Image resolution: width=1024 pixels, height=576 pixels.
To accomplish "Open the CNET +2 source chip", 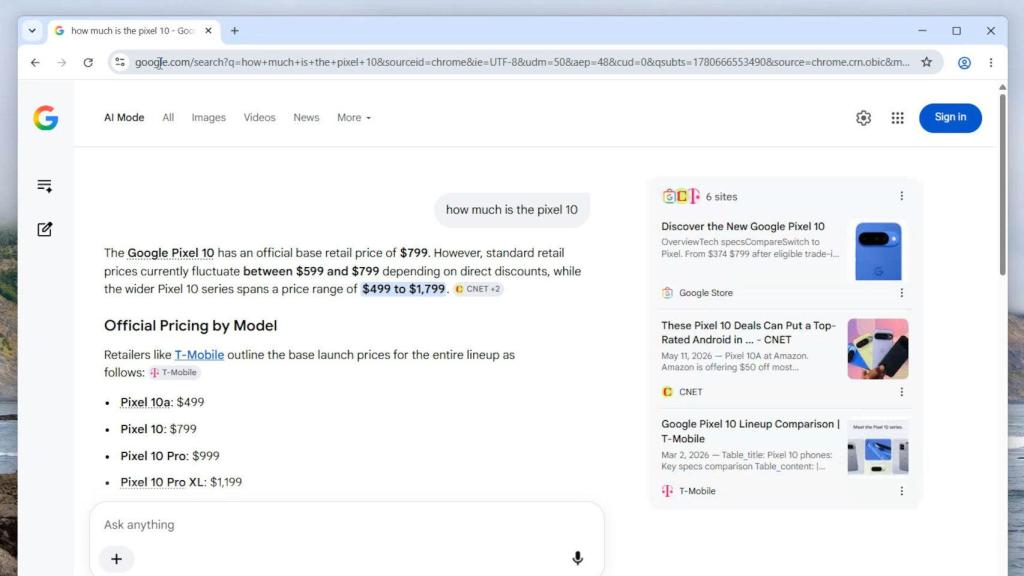I will [x=478, y=289].
